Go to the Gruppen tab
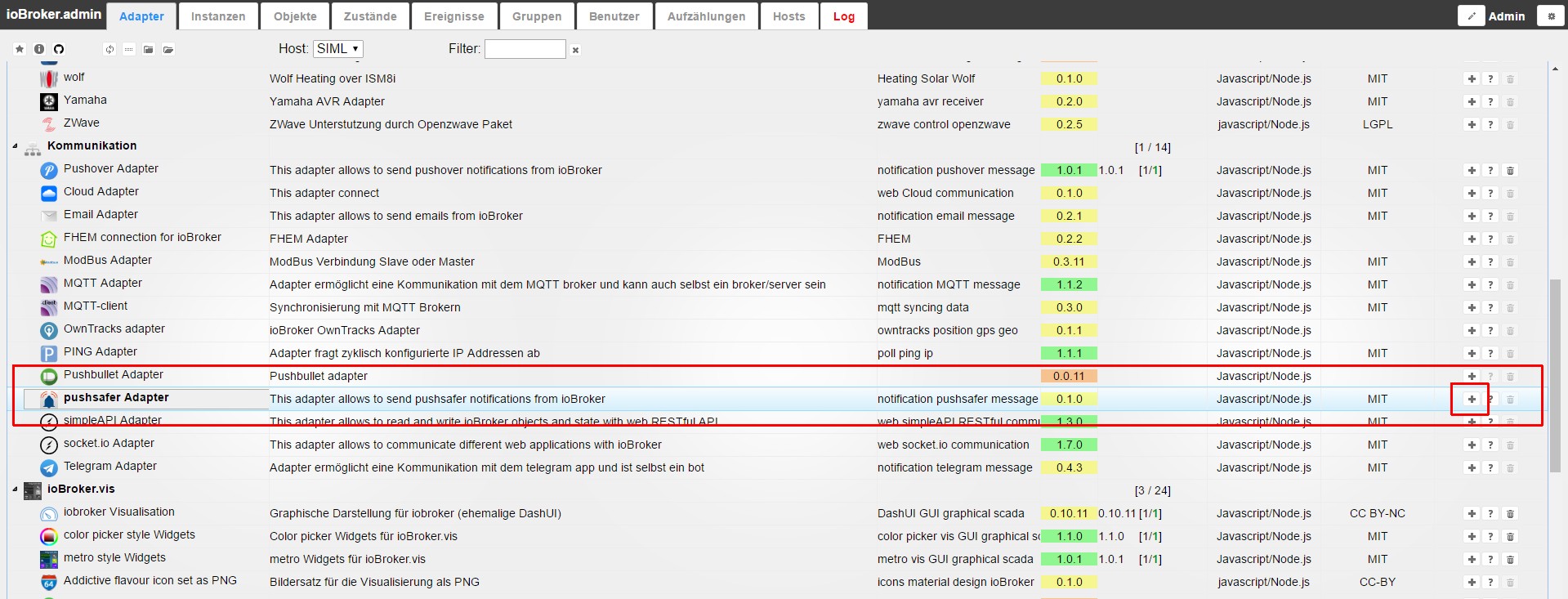Screen dimensions: 1568x599 (537, 16)
